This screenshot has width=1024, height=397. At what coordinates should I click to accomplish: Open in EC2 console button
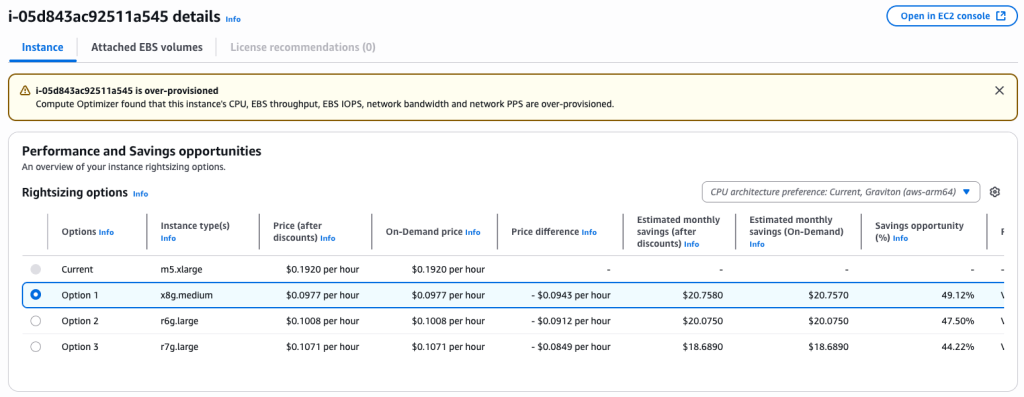(952, 16)
